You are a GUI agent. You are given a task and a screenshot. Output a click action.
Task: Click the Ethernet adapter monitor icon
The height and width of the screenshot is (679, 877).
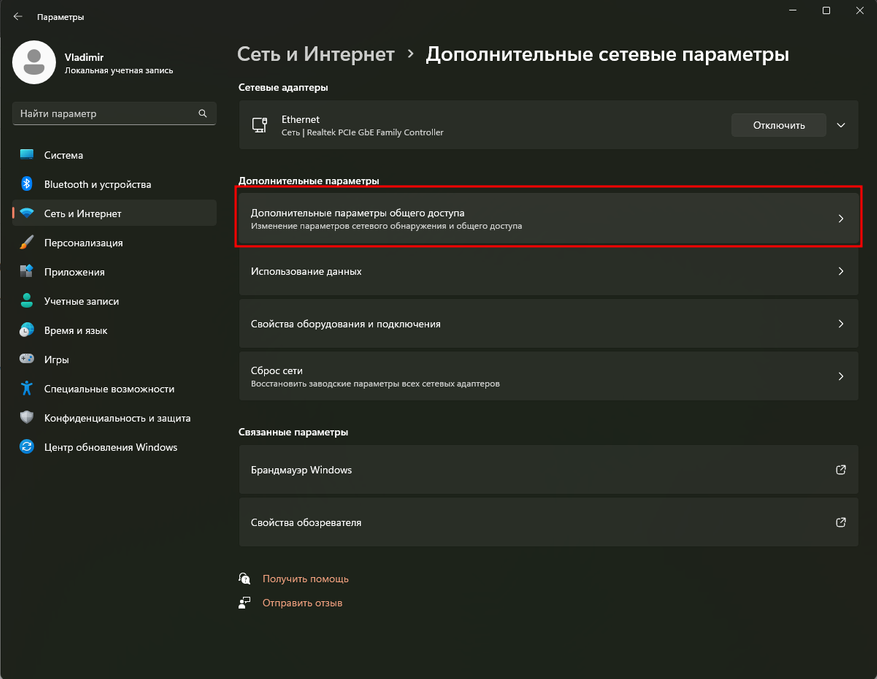260,125
